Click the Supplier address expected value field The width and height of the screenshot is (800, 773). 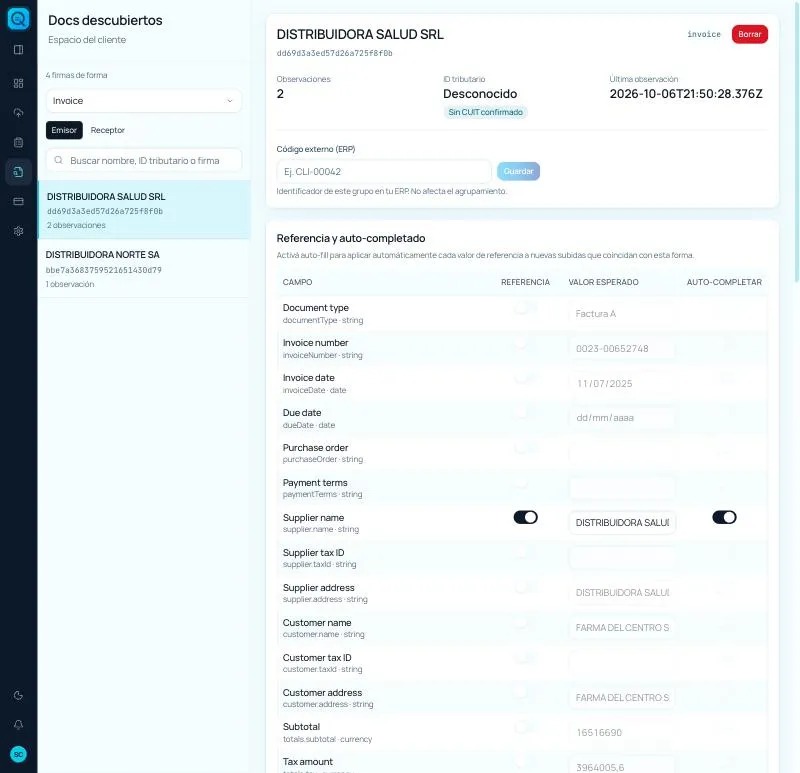(622, 593)
